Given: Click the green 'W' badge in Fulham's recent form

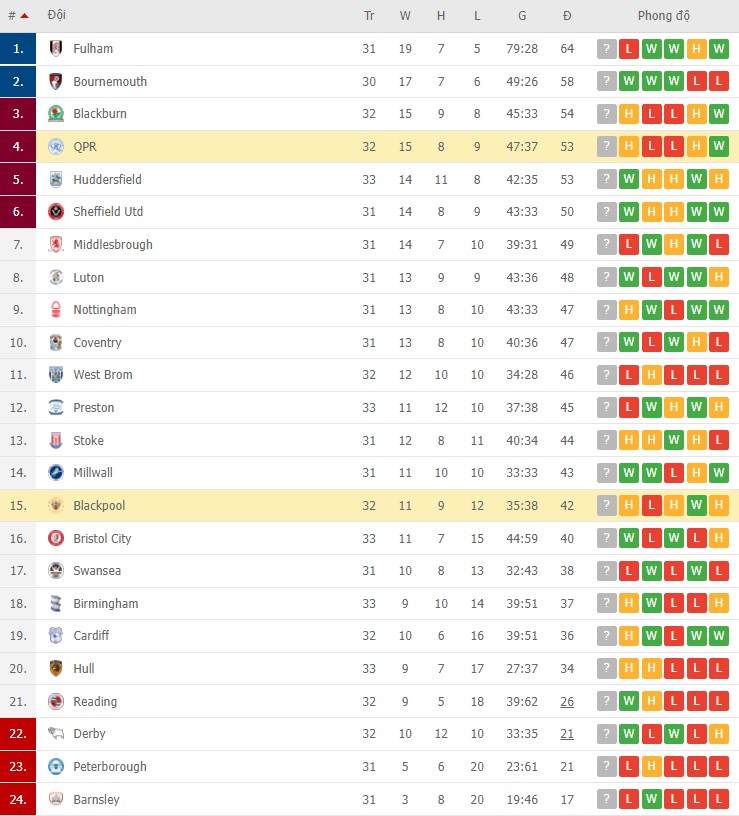Looking at the screenshot, I should 650,48.
